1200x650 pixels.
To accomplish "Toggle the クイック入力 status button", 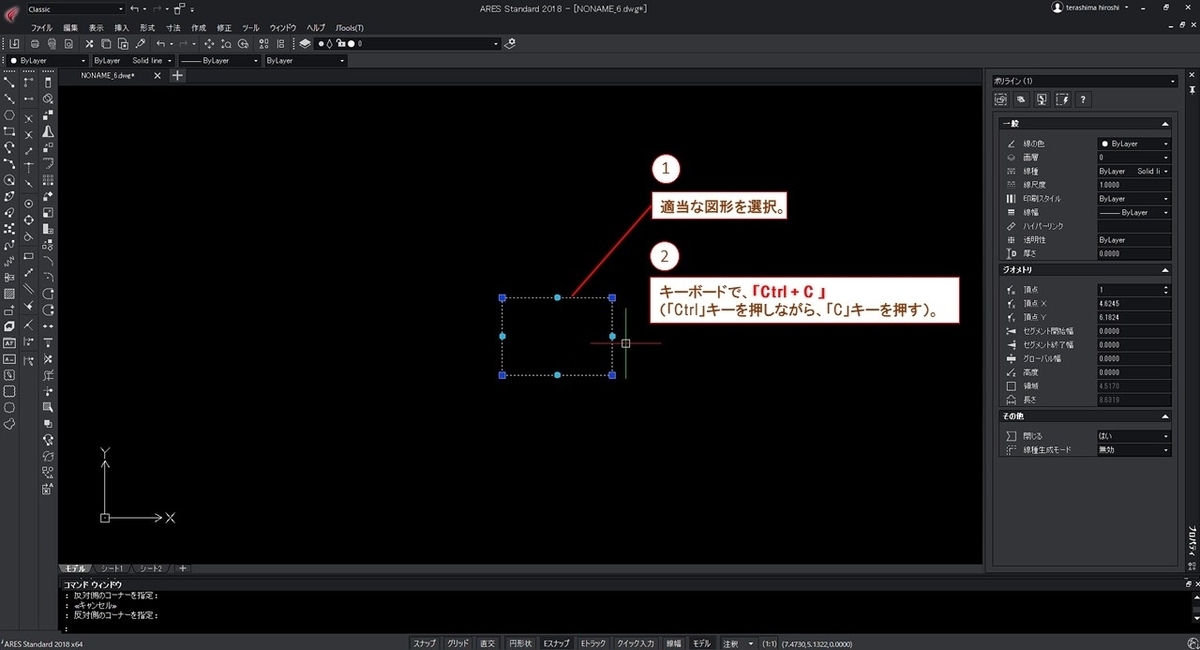I will tap(636, 643).
